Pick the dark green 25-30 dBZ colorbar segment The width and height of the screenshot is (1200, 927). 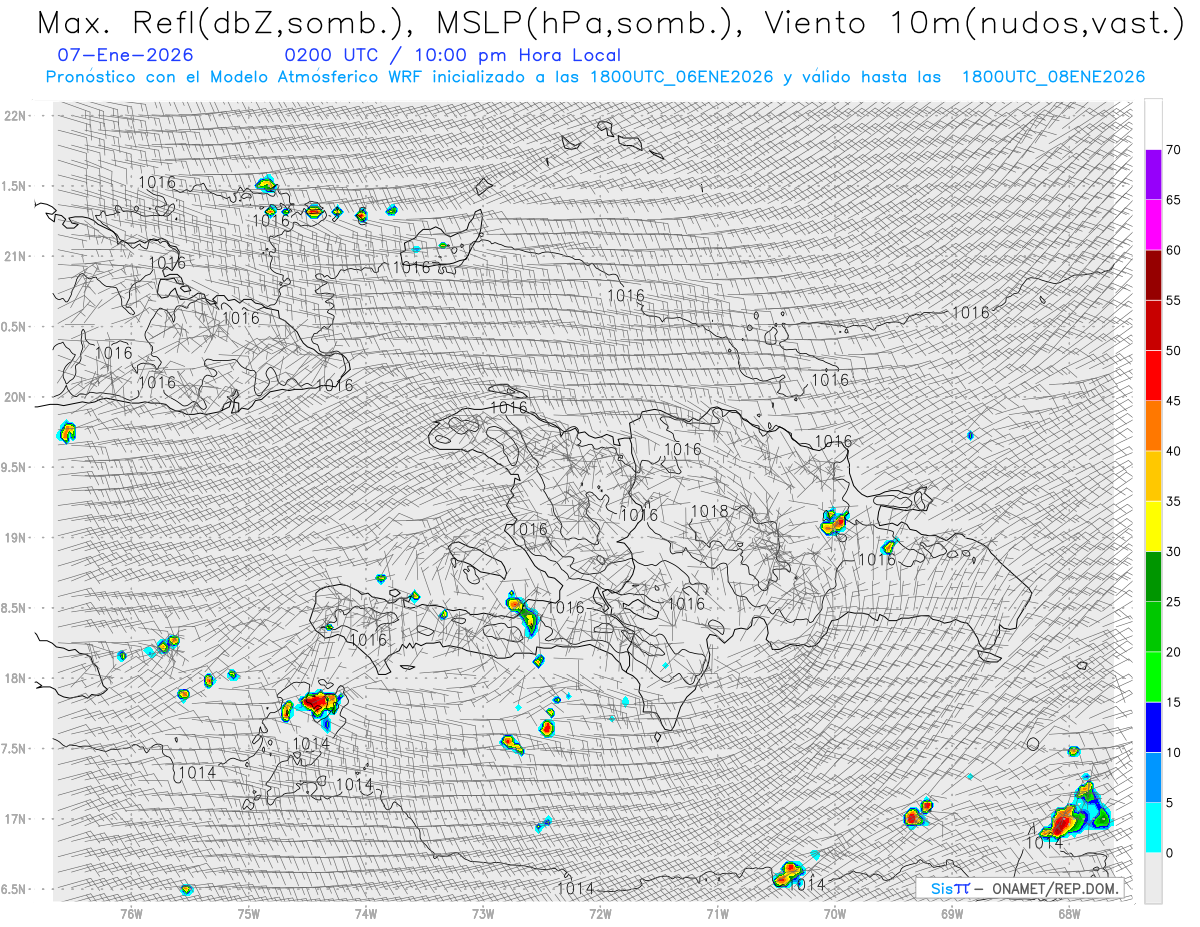1153,576
